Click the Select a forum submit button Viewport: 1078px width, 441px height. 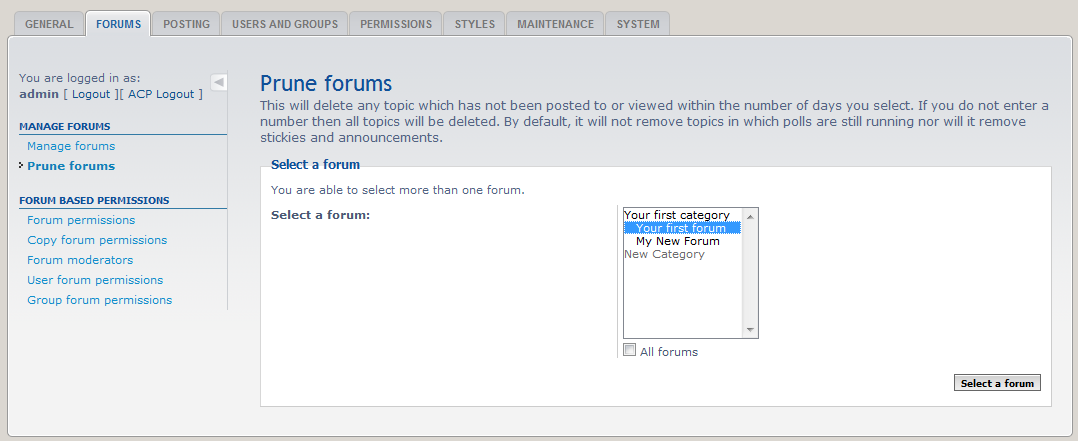(x=997, y=383)
